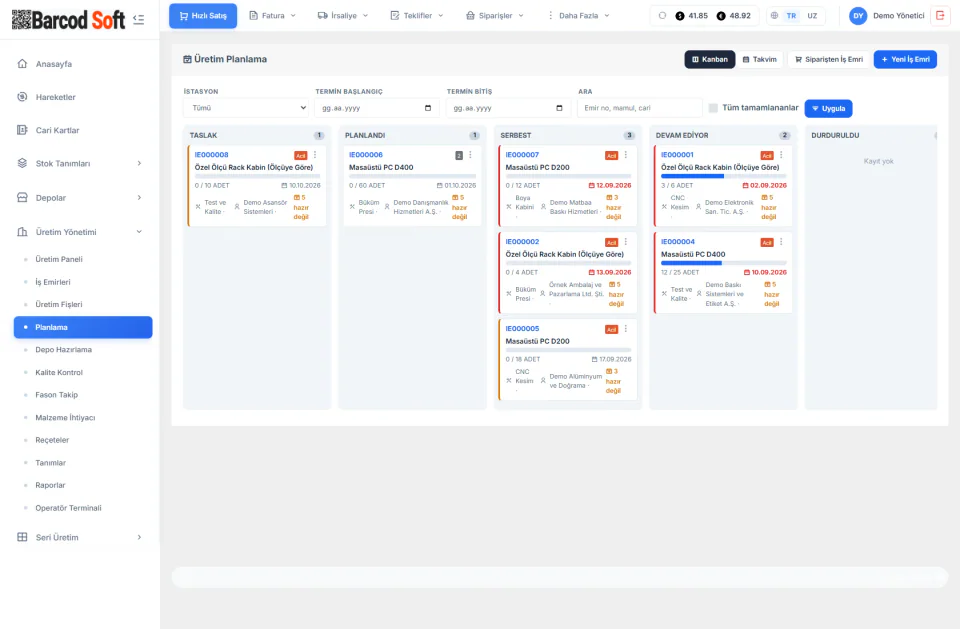The width and height of the screenshot is (960, 629).
Task: Click the progress bar on card IE000007
Action: 568,176
